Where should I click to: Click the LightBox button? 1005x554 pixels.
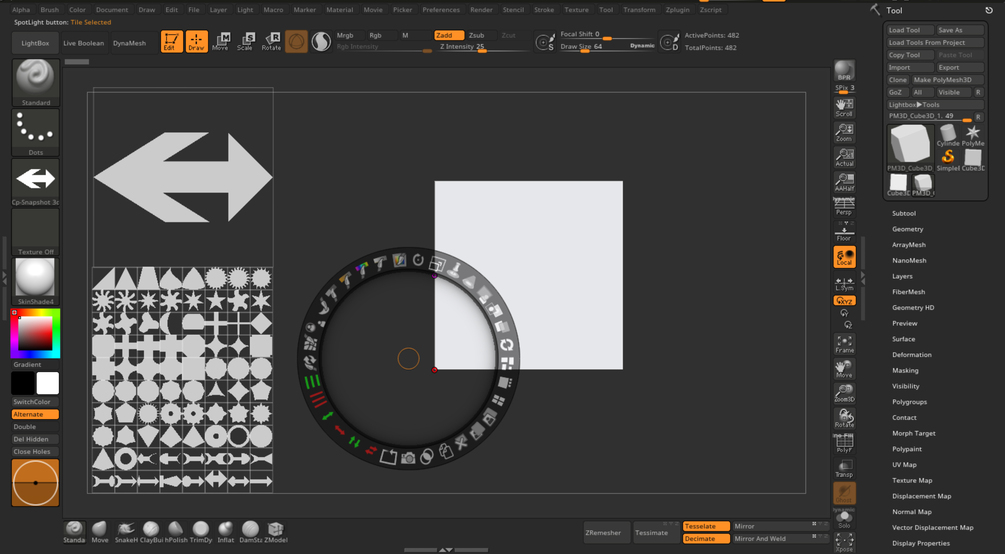[x=35, y=43]
